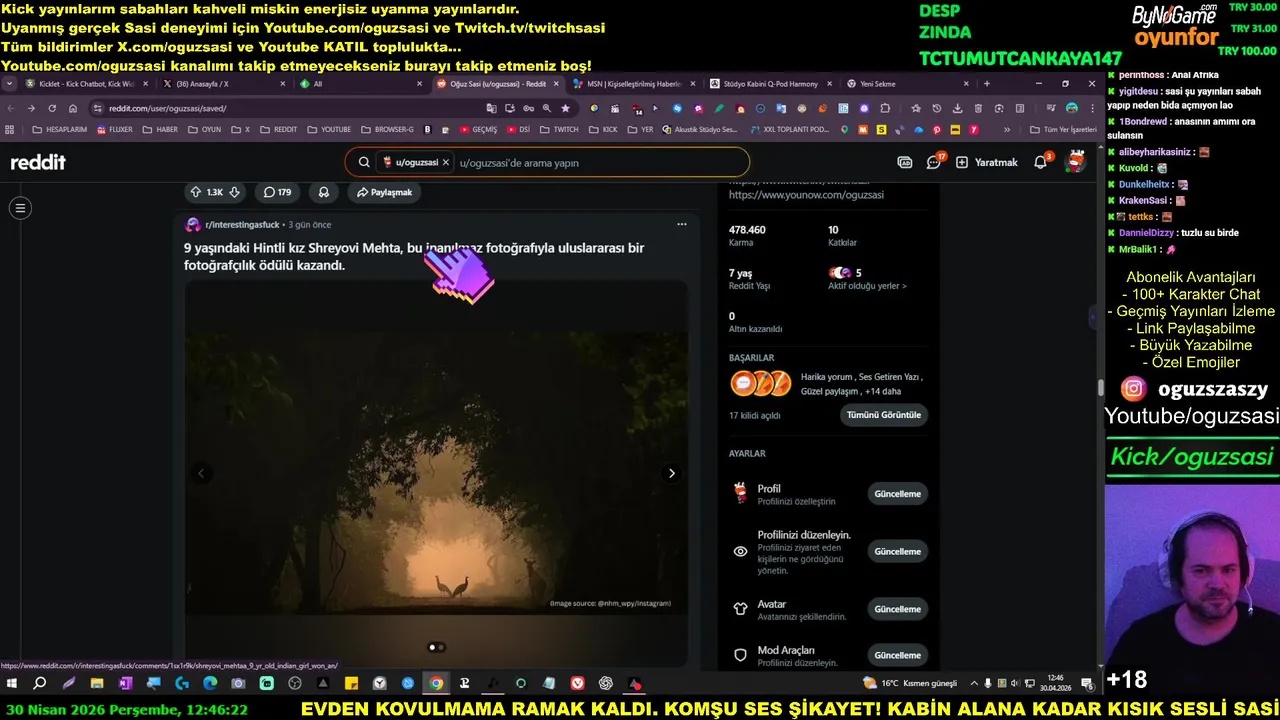This screenshot has height=720, width=1280.
Task: Open the Shreyovi Mehta post title
Action: click(x=414, y=256)
